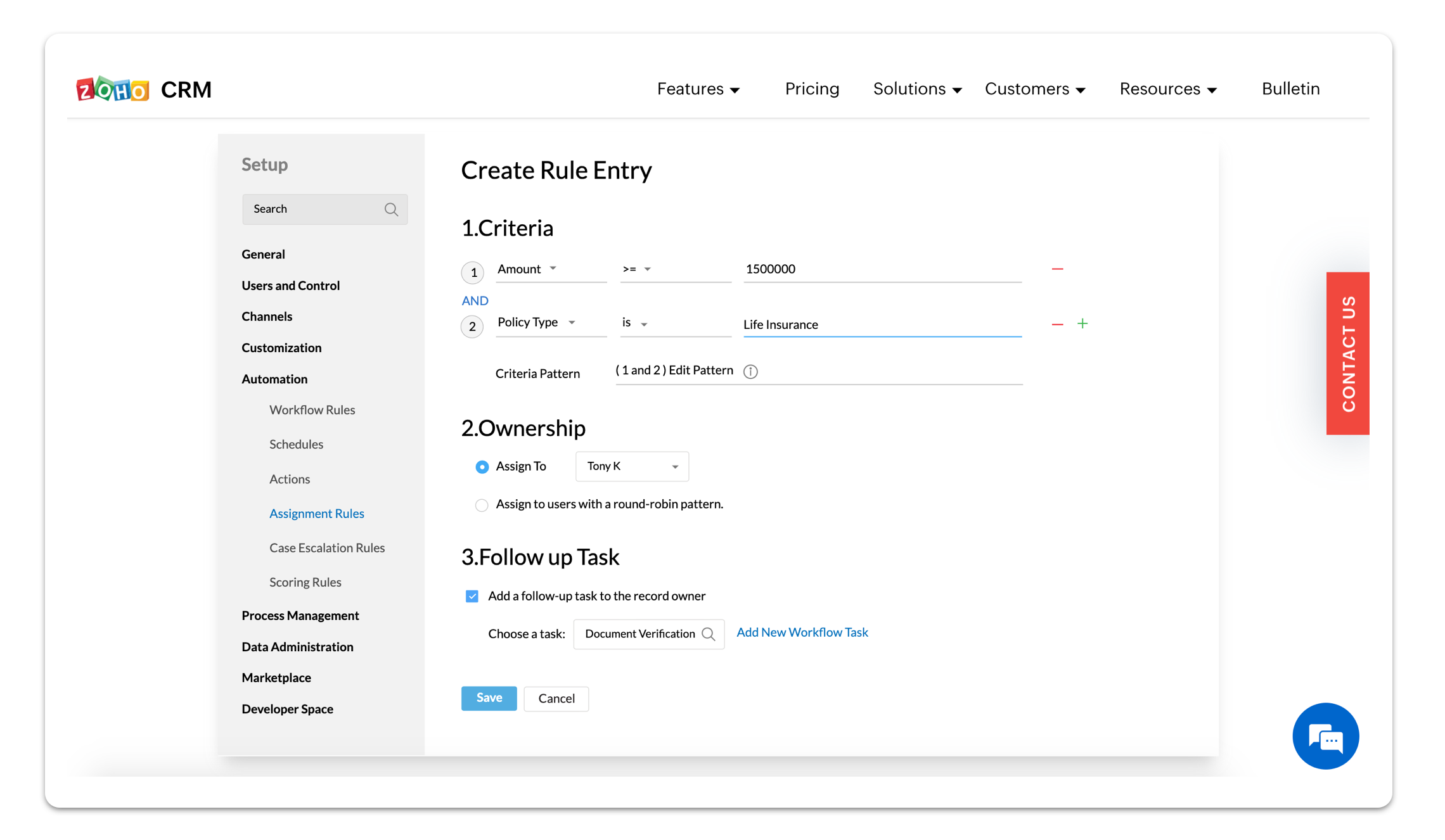
Task: Select round-robin assignment radio button
Action: 482,505
